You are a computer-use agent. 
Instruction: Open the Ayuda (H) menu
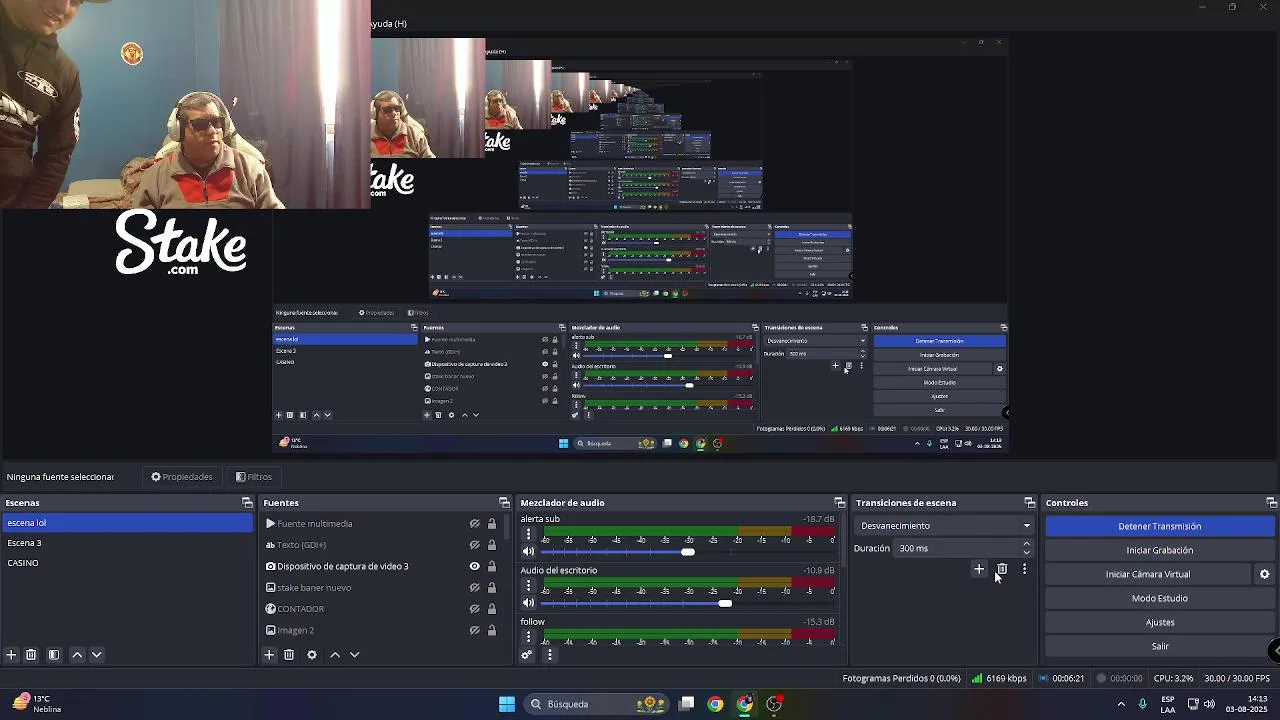(x=388, y=23)
